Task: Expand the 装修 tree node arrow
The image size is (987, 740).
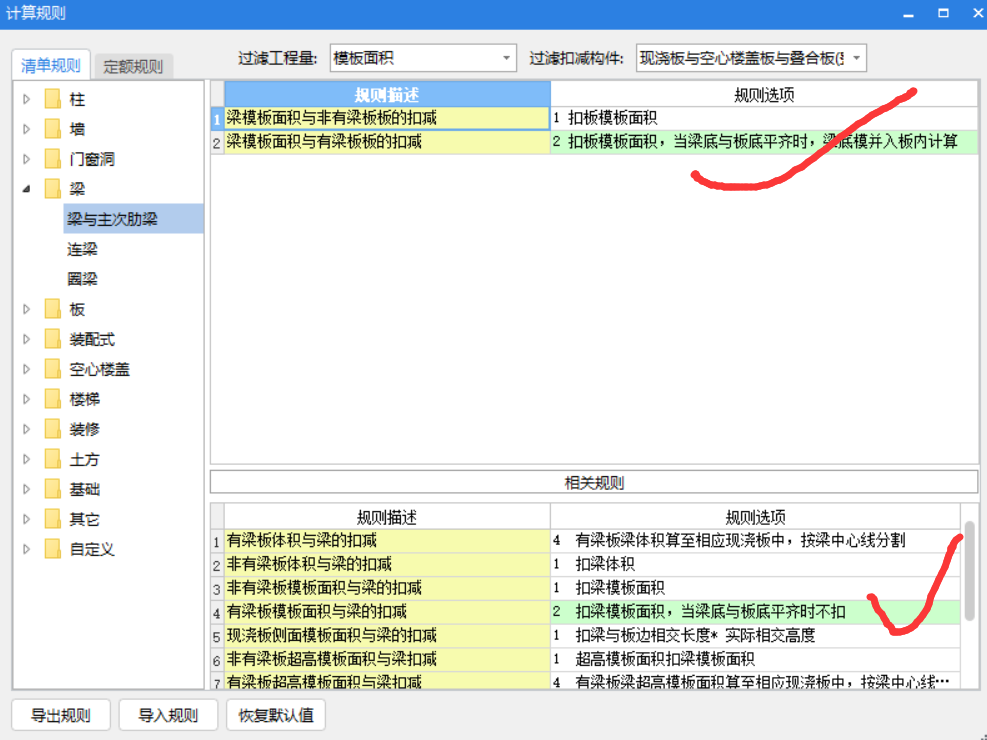Action: pyautogui.click(x=26, y=429)
